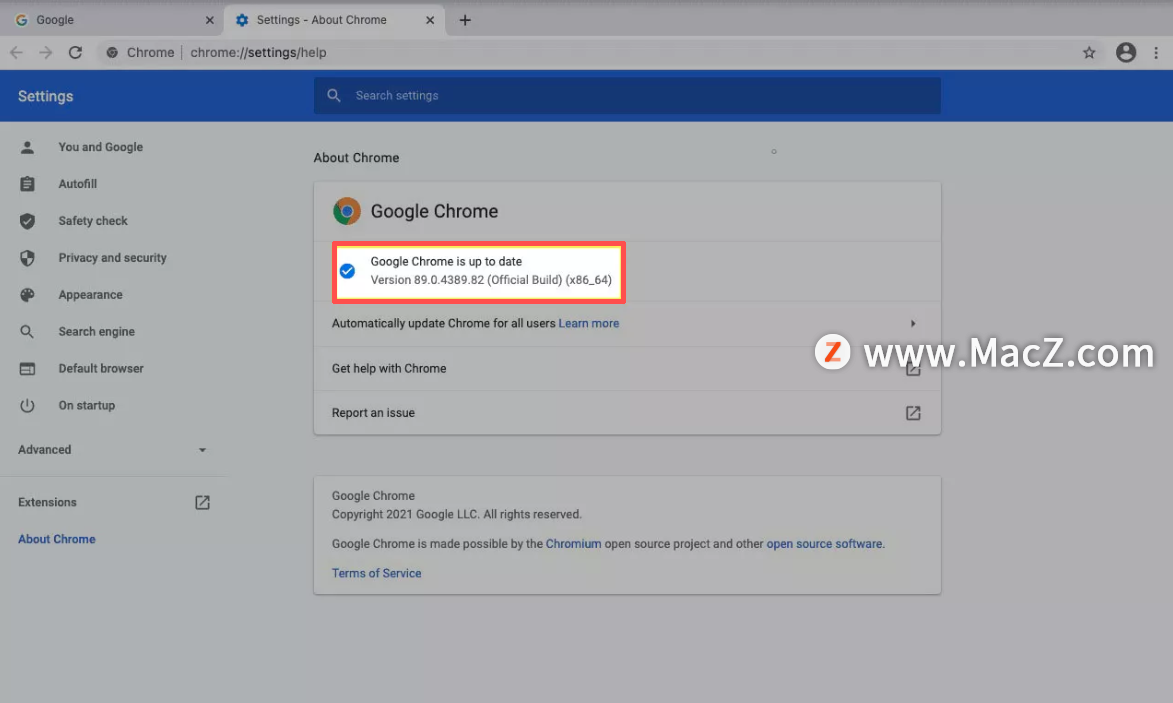Screen dimensions: 1173x703
Task: Navigate to Privacy and security
Action: click(112, 258)
